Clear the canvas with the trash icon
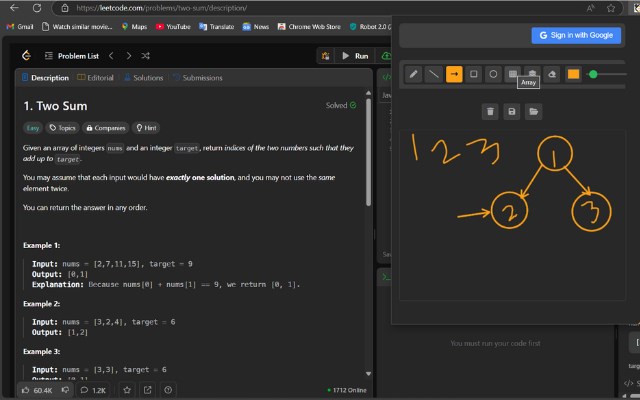 (490, 111)
